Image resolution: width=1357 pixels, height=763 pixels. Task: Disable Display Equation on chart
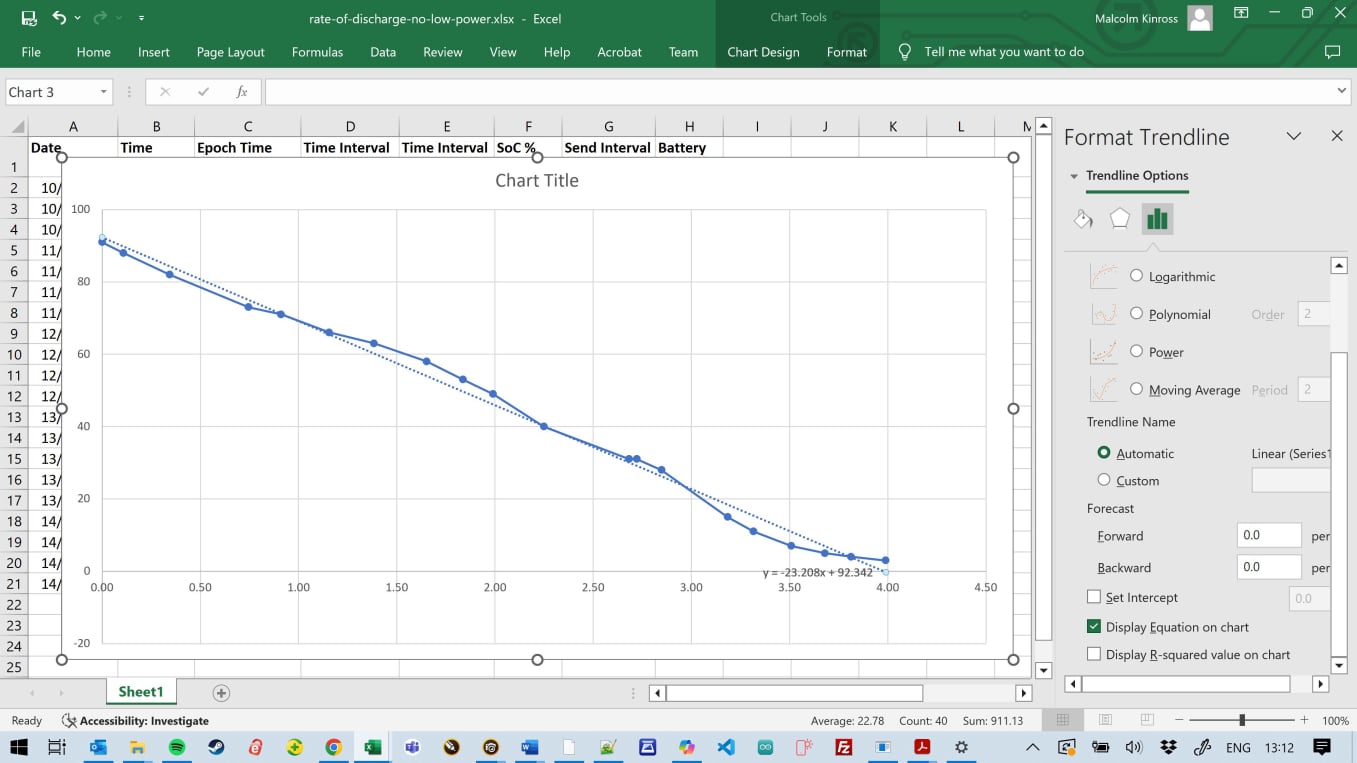coord(1094,627)
